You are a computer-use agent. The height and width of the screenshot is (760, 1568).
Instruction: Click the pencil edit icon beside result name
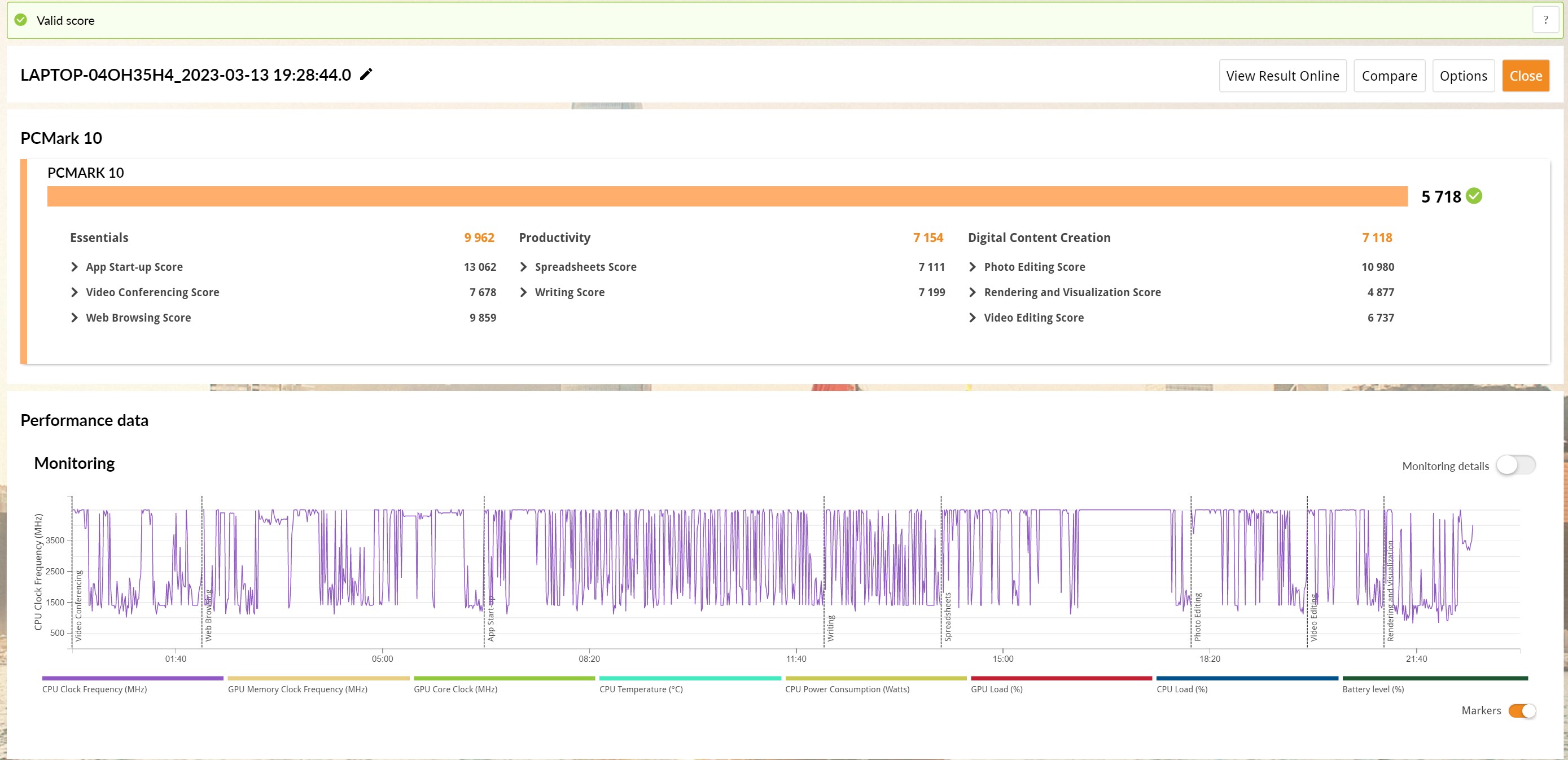(366, 74)
